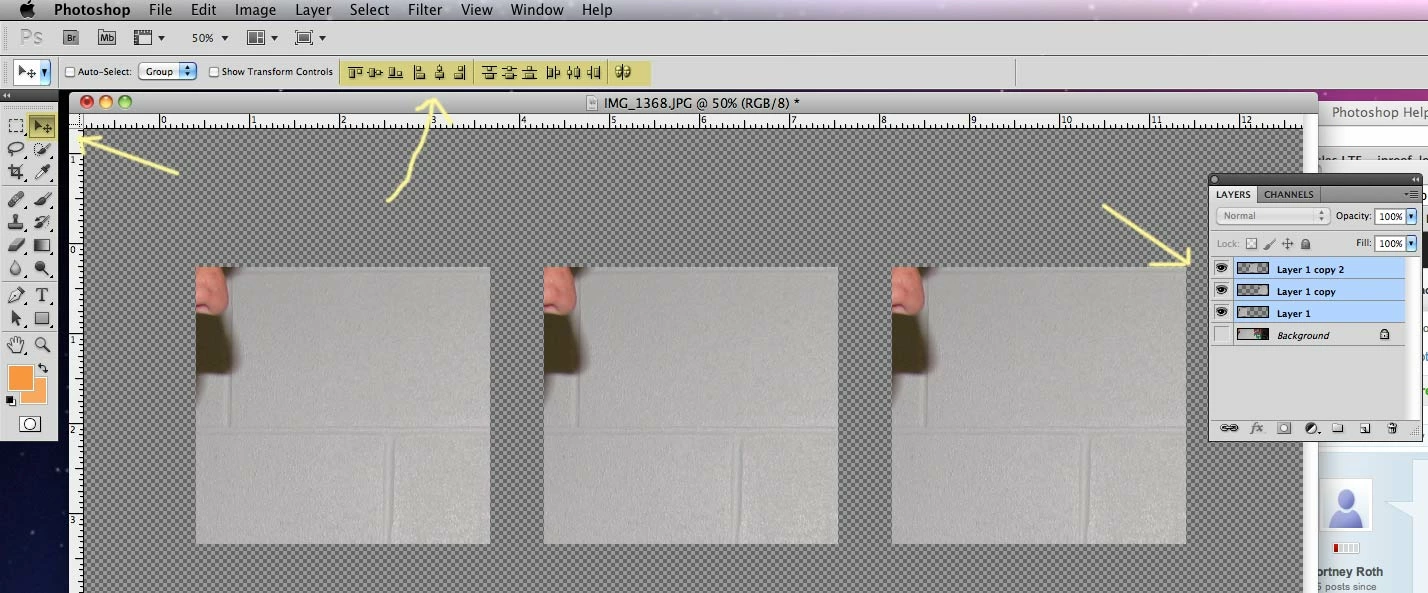The height and width of the screenshot is (593, 1428).
Task: Hide Layer 1 copy 2 visibility eye
Action: coord(1221,268)
